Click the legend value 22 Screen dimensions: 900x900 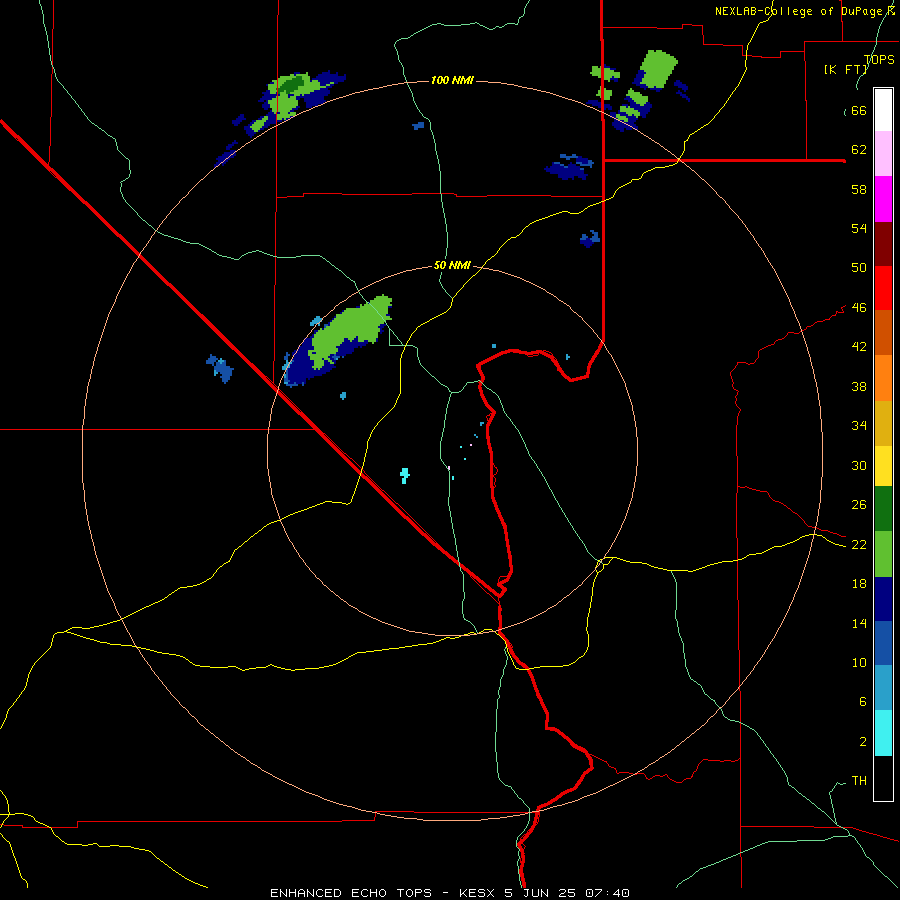[859, 544]
